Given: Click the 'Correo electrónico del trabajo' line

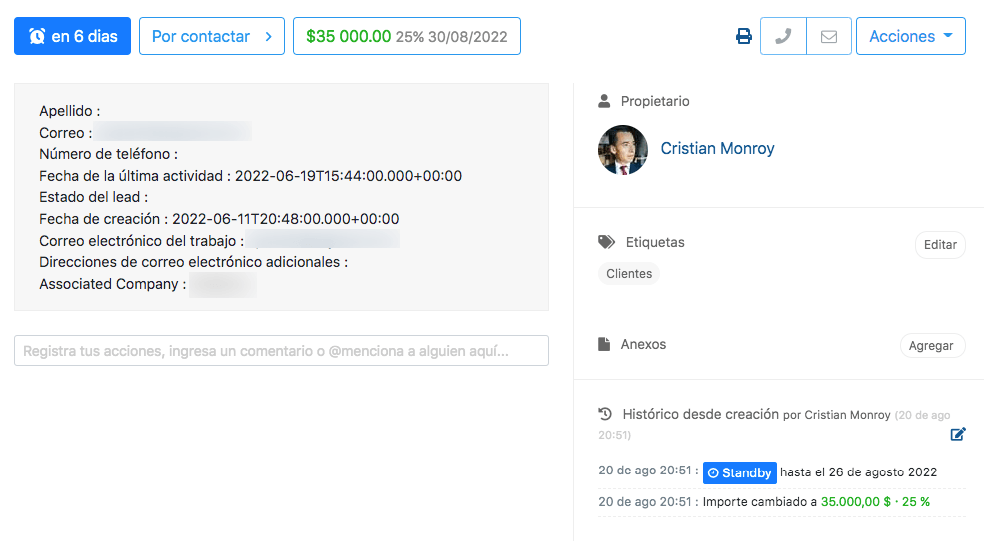Looking at the screenshot, I should (x=219, y=241).
